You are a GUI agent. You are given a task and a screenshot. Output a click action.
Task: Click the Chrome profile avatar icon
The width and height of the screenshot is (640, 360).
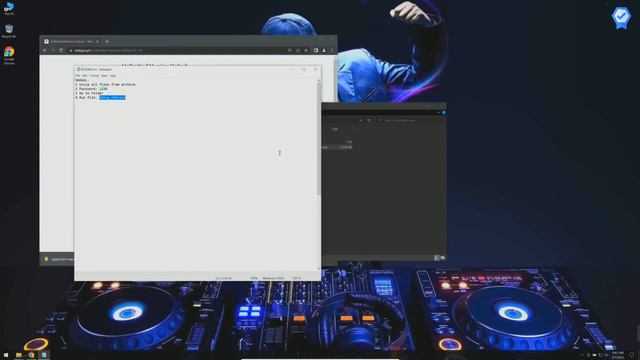[x=324, y=51]
